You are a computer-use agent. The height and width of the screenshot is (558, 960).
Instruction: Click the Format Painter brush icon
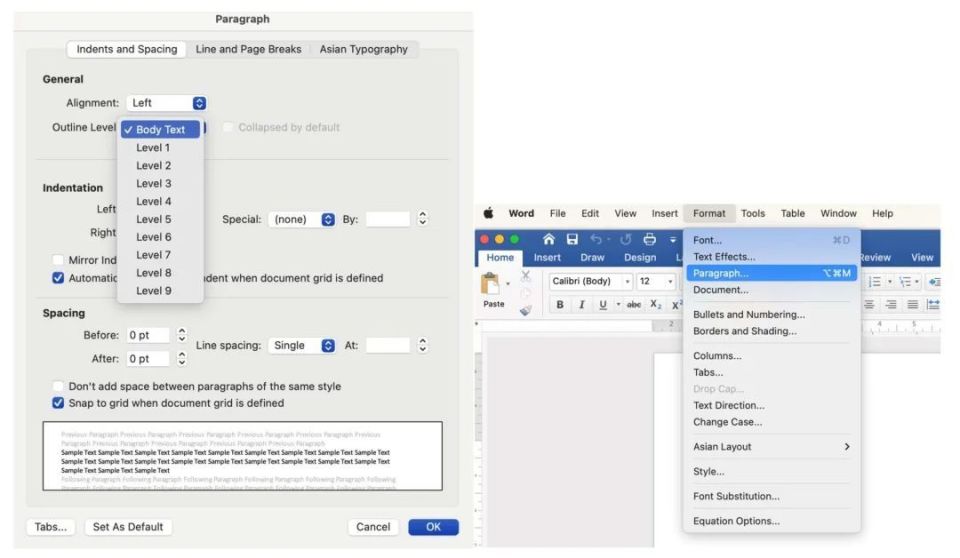point(525,311)
